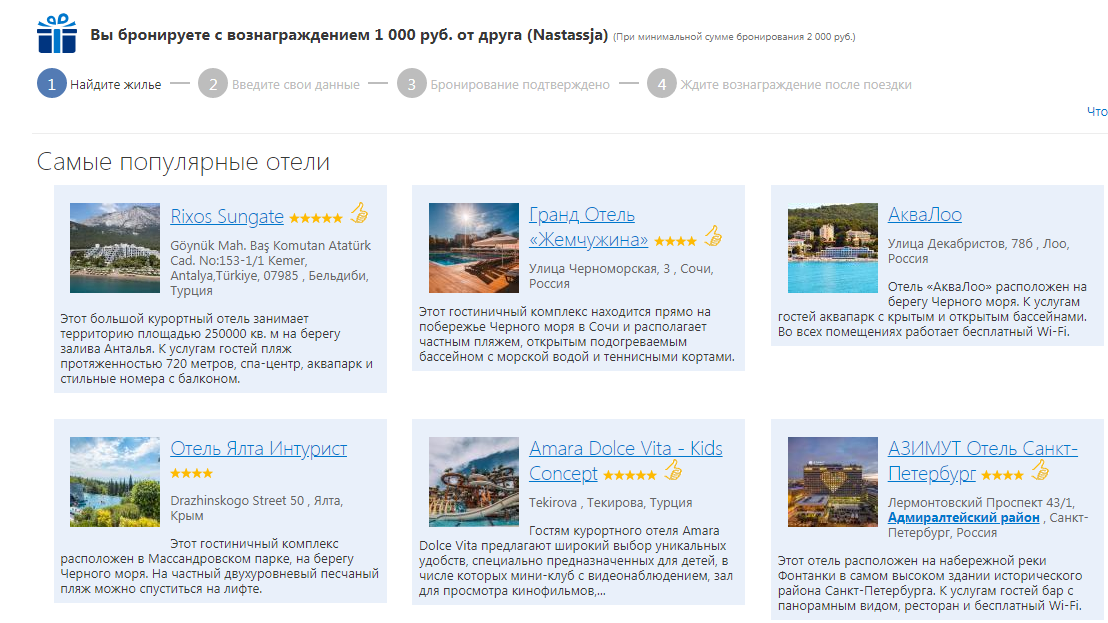Screen dimensions: 1108x623
Task: Click the Amara Dolce Vita waterpark photo
Action: tap(473, 482)
